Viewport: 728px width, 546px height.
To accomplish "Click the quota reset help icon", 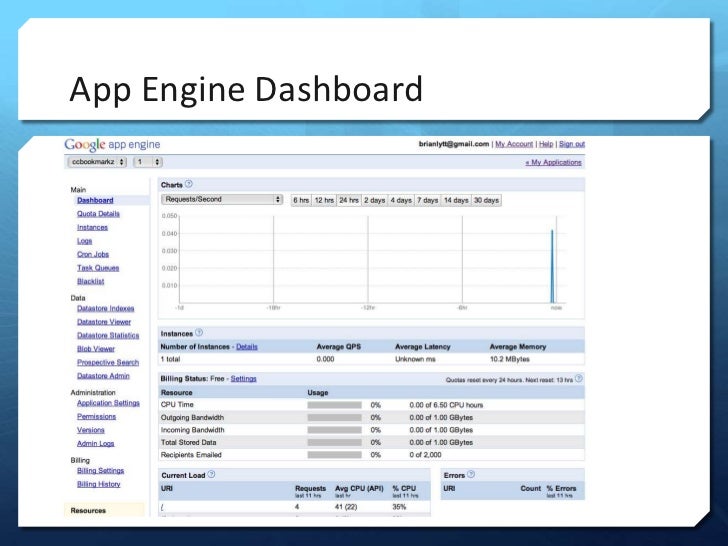I will 578,379.
